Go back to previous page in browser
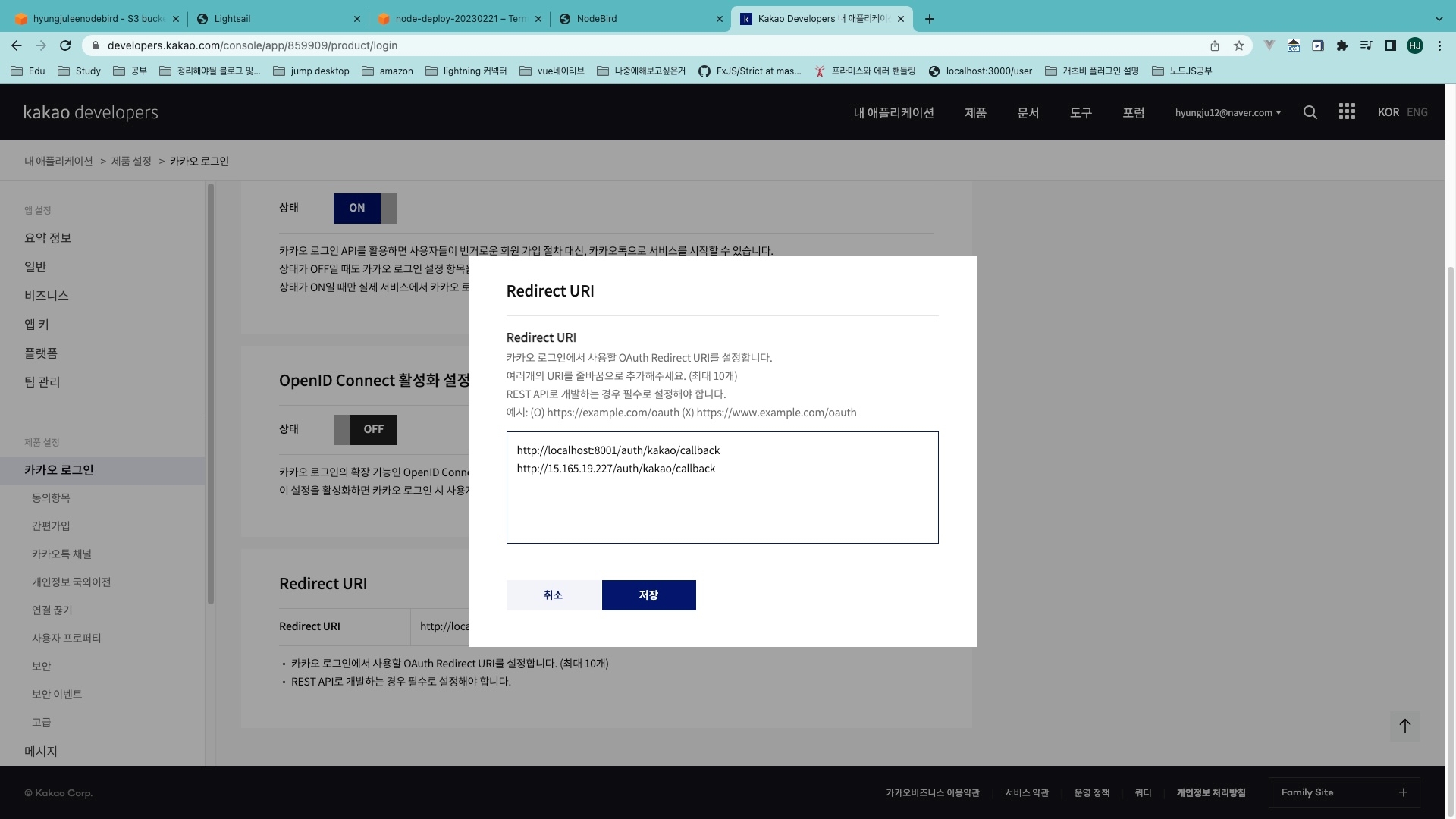The image size is (1456, 819). tap(17, 45)
